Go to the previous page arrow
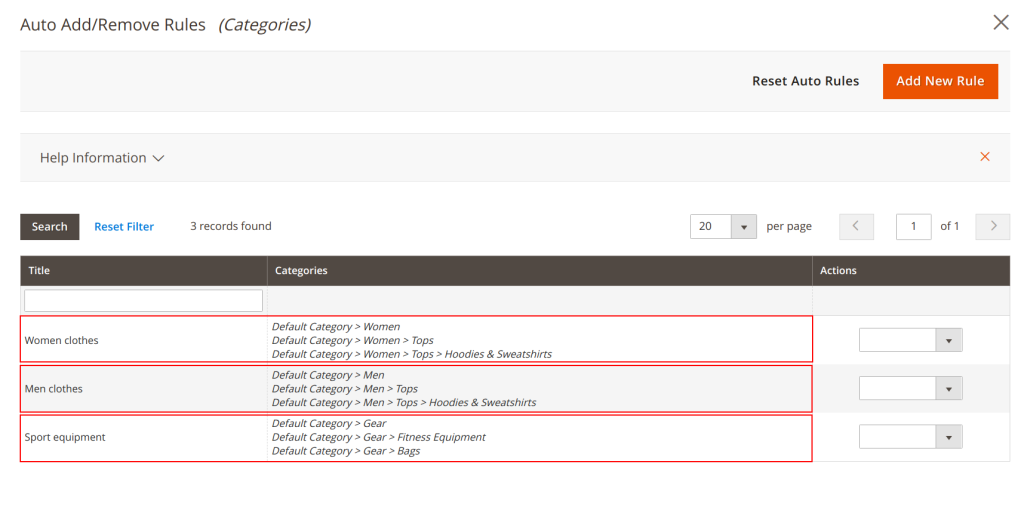Viewport: 1024px width, 510px height. pyautogui.click(x=856, y=227)
